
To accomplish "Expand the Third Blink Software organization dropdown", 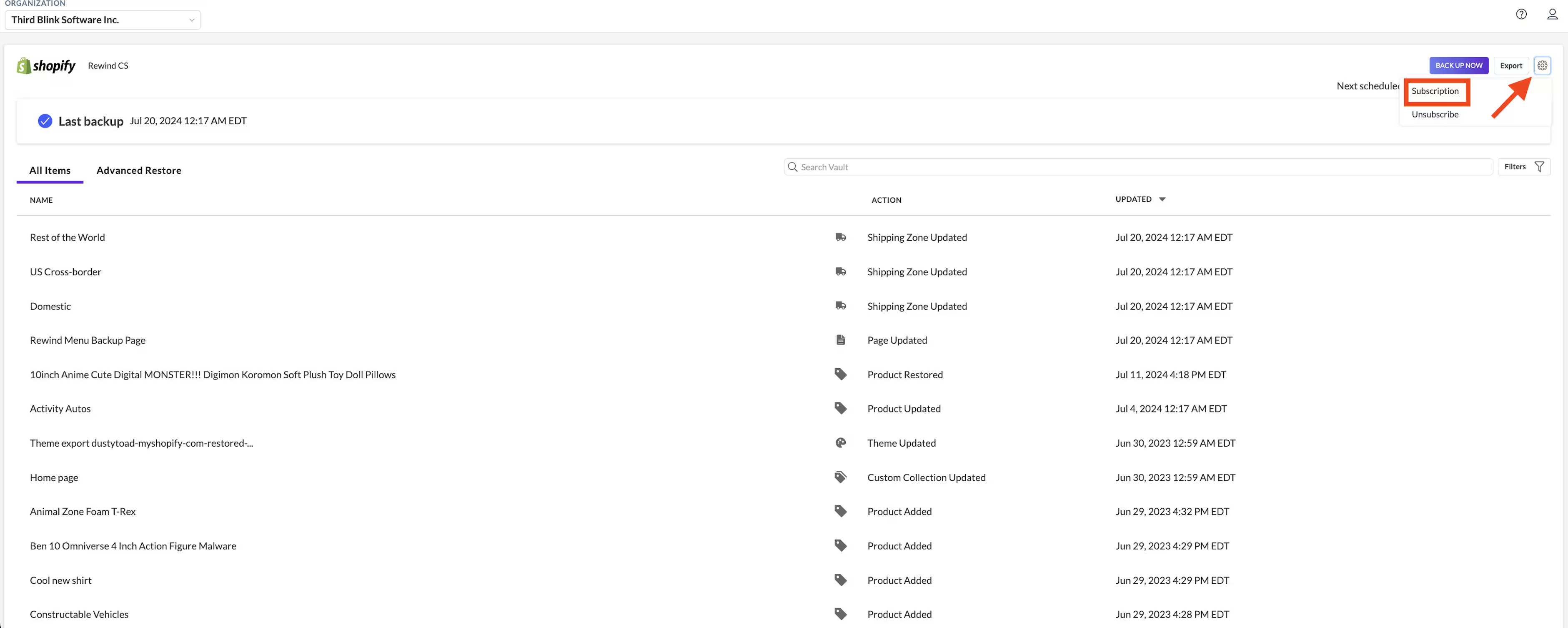I will (x=102, y=20).
